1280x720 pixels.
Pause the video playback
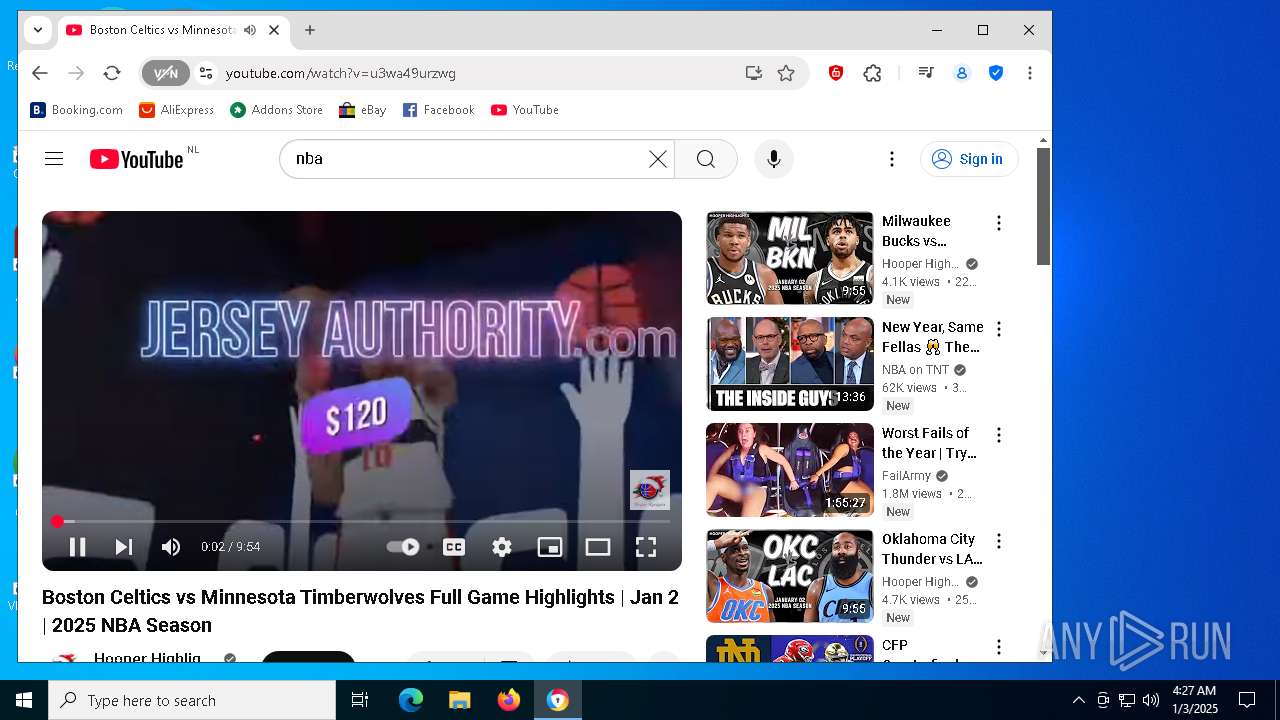[x=77, y=547]
